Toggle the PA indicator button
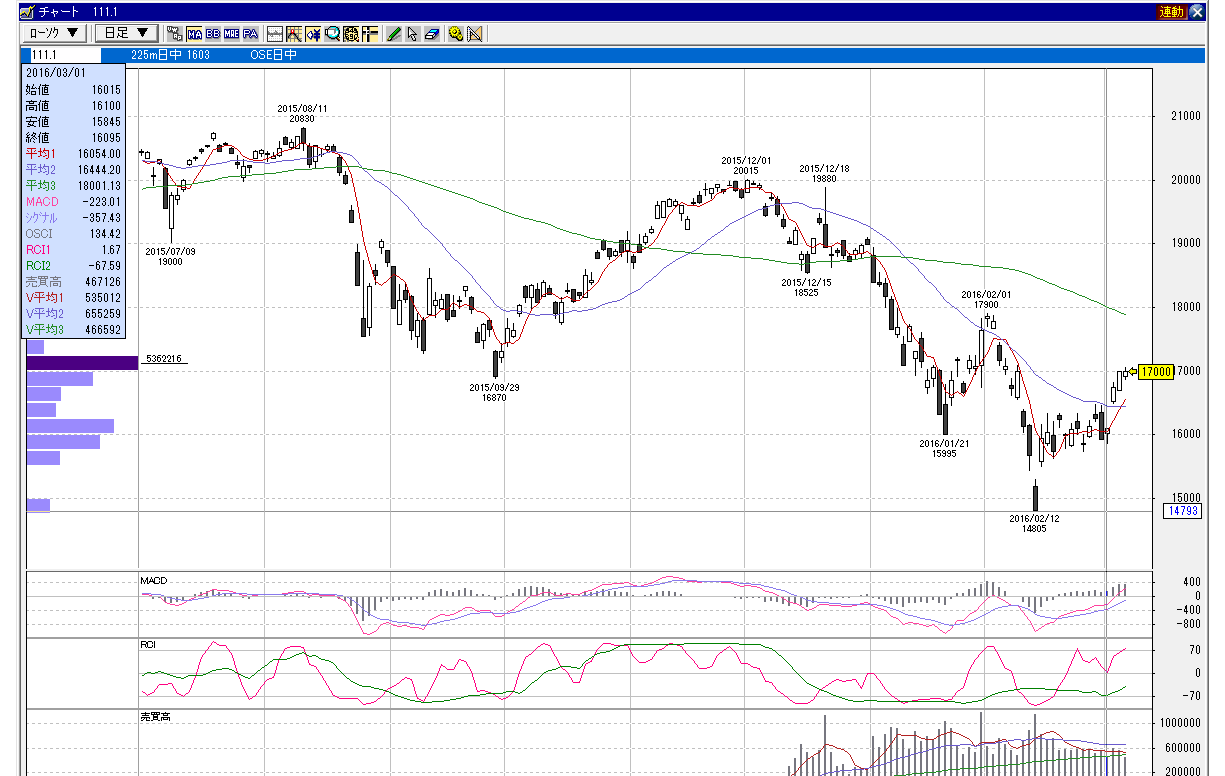 [250, 33]
